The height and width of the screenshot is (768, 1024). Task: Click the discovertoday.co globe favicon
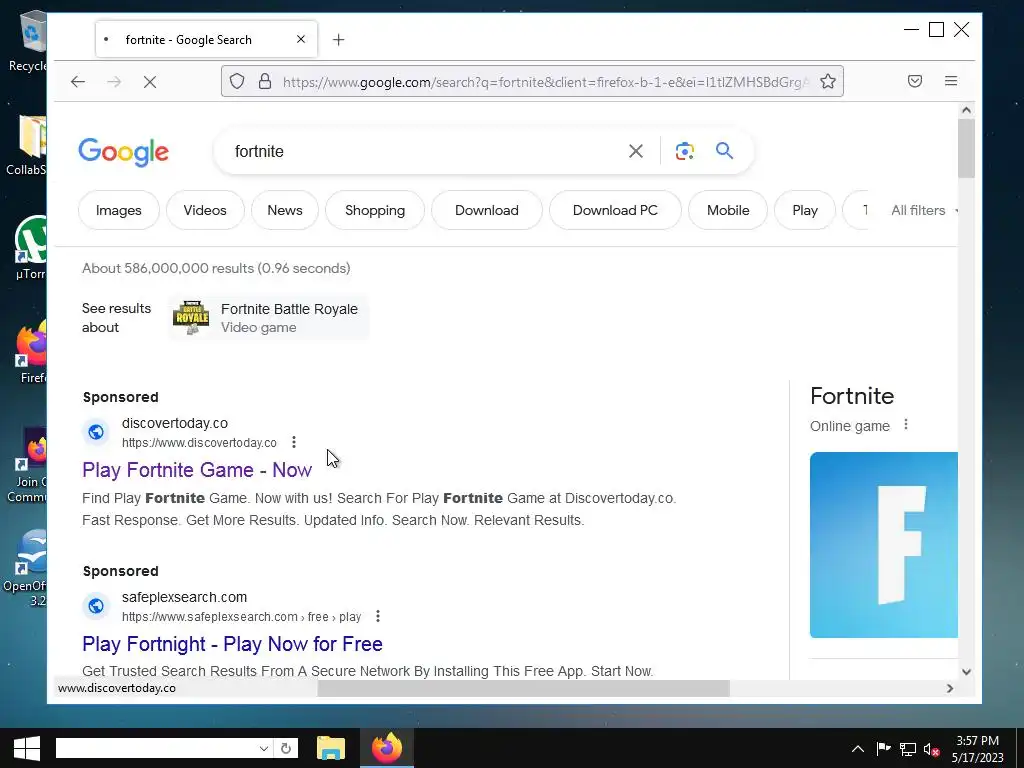96,432
